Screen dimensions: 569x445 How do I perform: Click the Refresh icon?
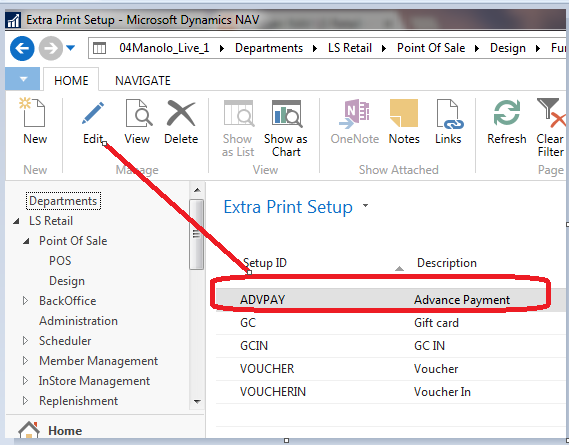[507, 113]
